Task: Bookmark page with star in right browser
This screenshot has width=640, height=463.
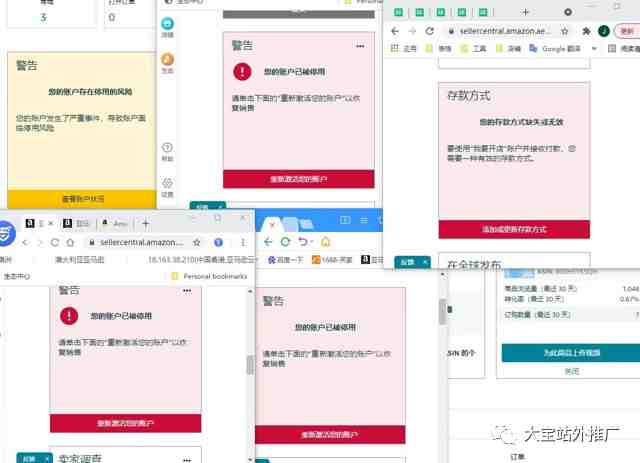Action: click(561, 31)
